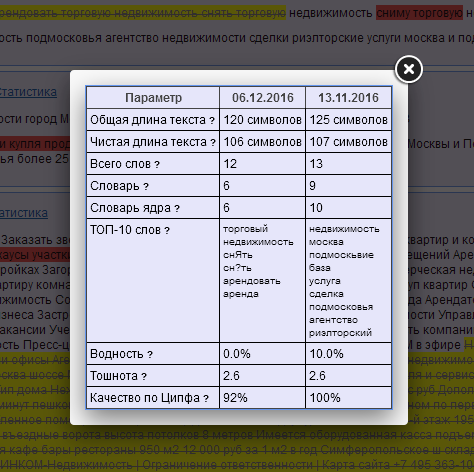Show help for Чистая длина текста
The height and width of the screenshot is (472, 474).
pos(213,143)
